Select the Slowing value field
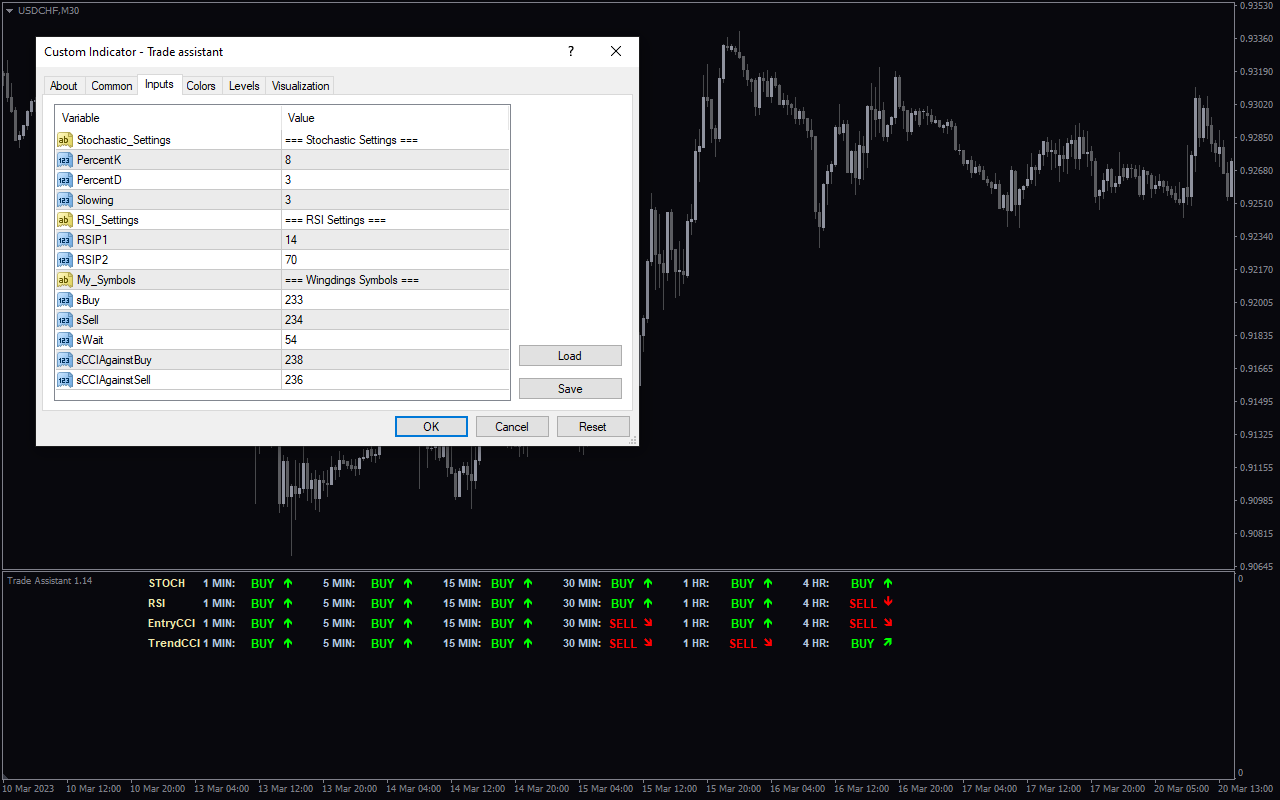The width and height of the screenshot is (1280, 800). pos(396,200)
